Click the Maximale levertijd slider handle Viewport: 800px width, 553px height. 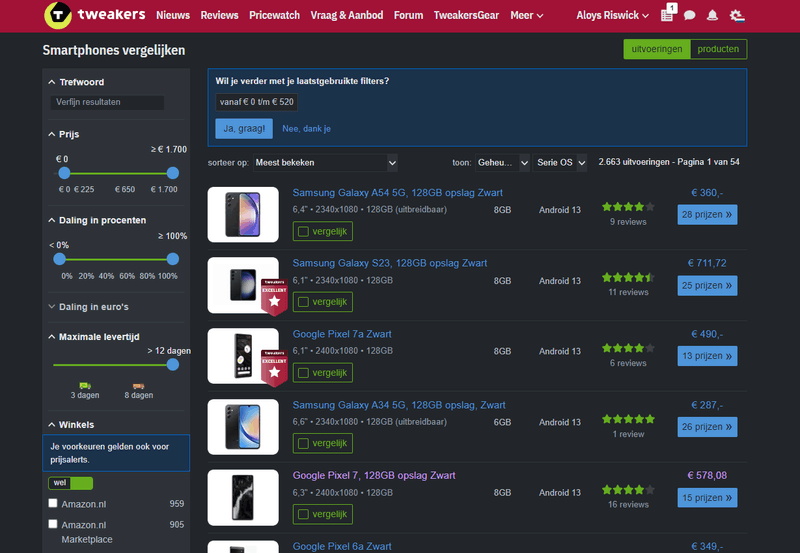[x=173, y=365]
